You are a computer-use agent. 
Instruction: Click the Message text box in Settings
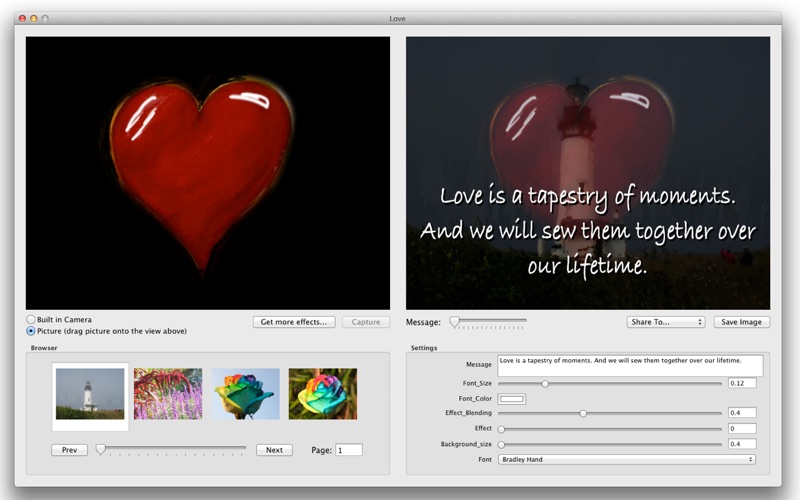click(631, 365)
